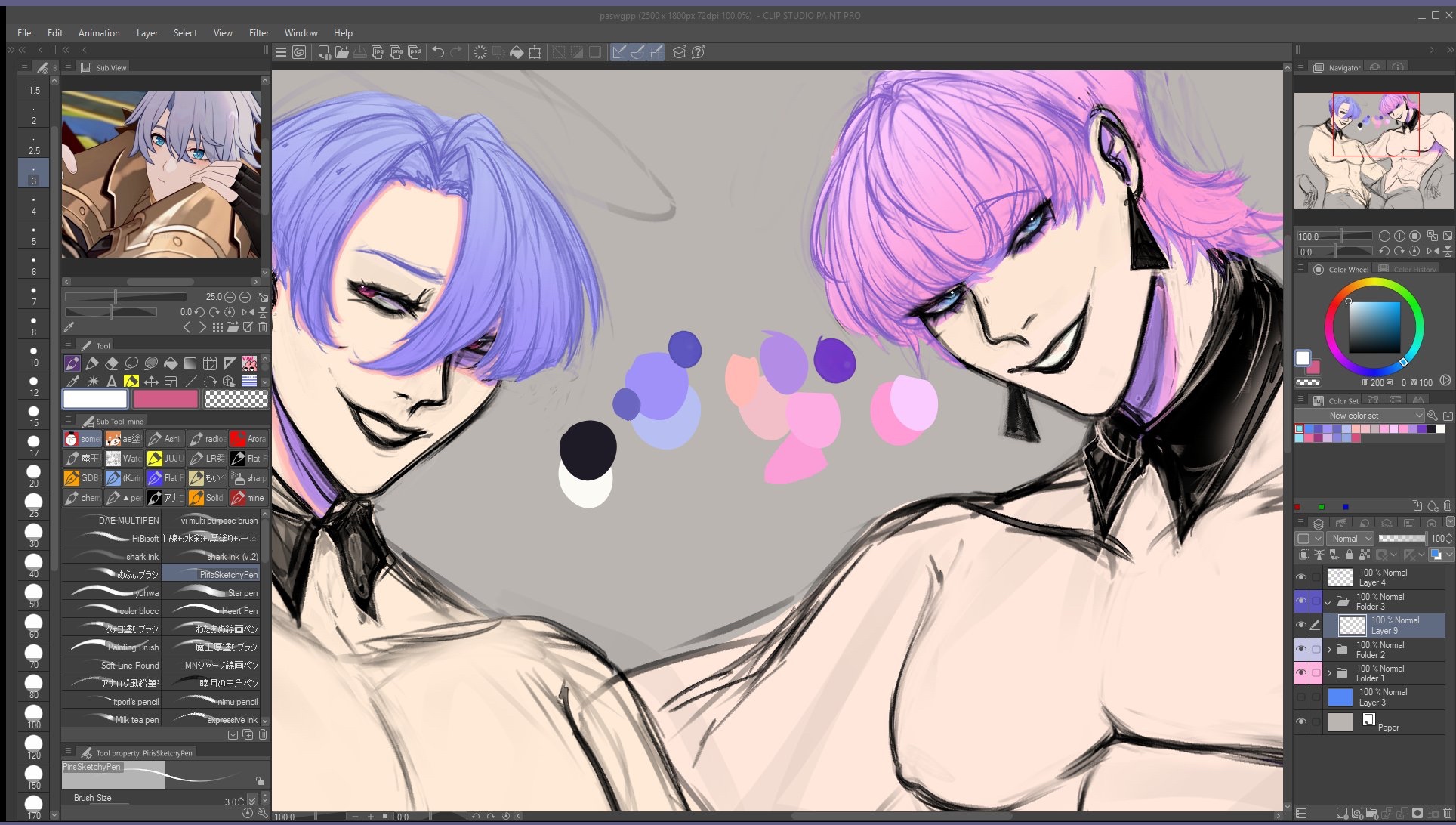Collapse Folder 3 in layer list
Viewport: 1456px width, 825px height.
[x=1328, y=602]
